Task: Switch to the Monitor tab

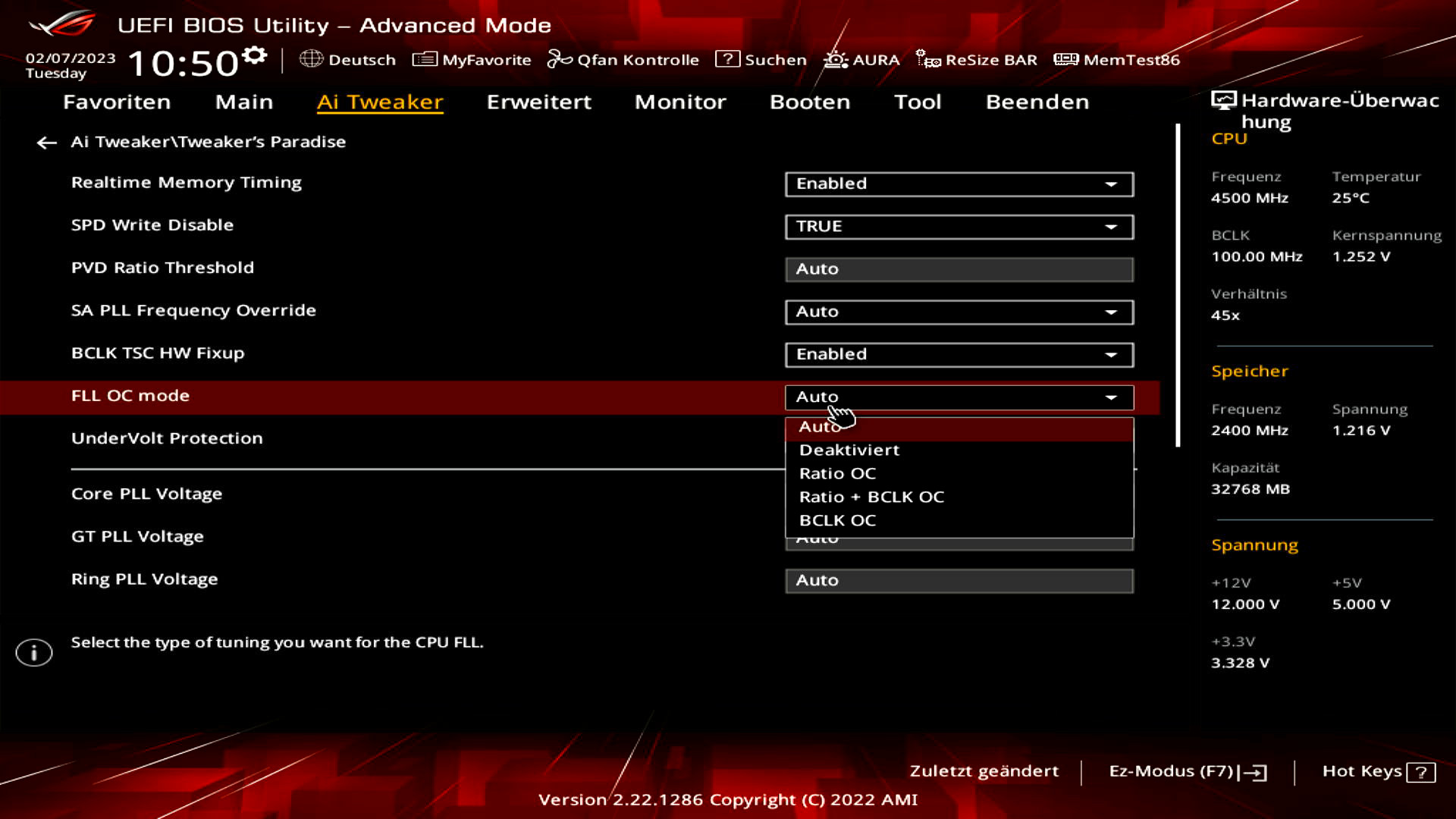Action: point(680,102)
